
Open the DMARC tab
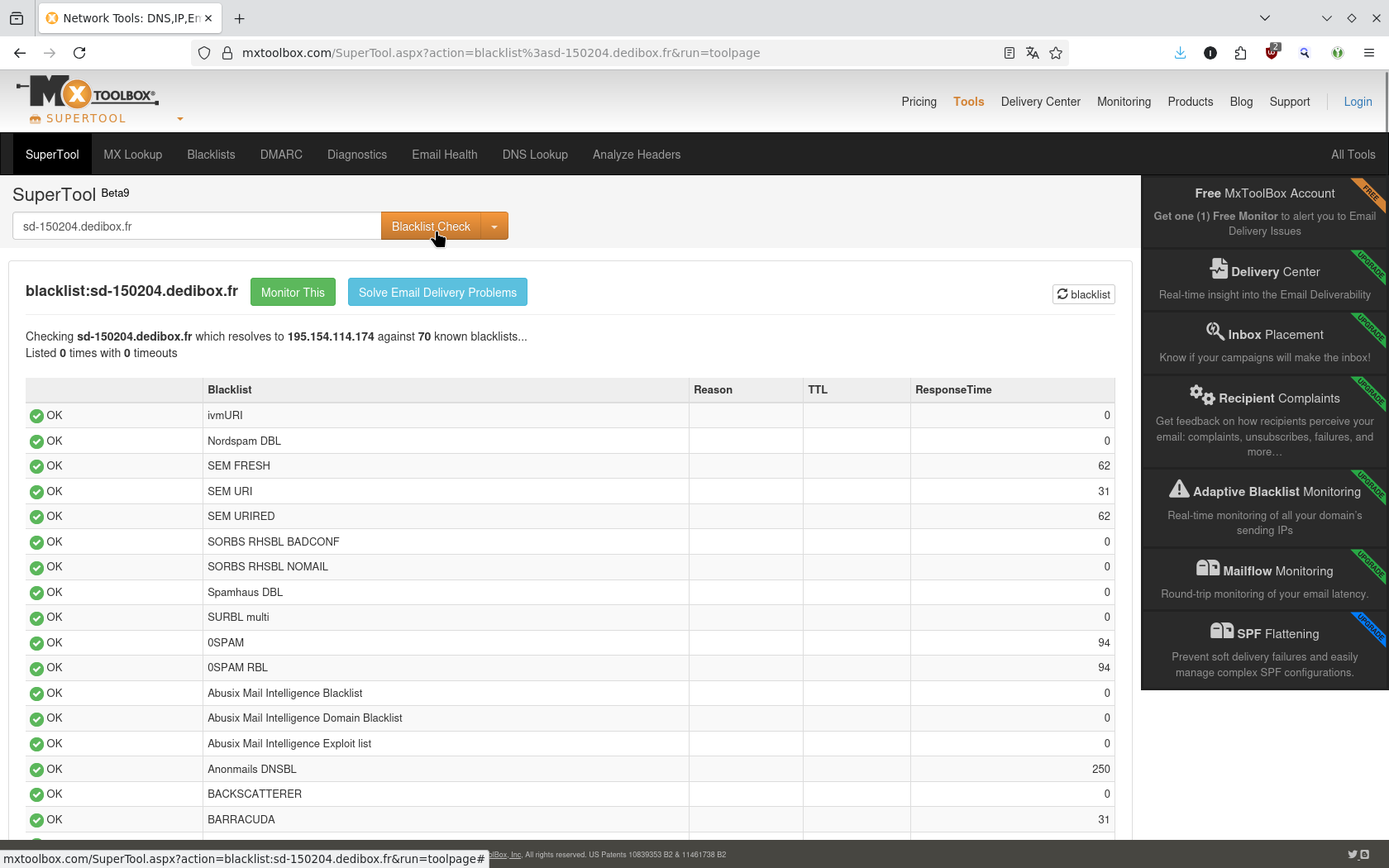click(281, 155)
